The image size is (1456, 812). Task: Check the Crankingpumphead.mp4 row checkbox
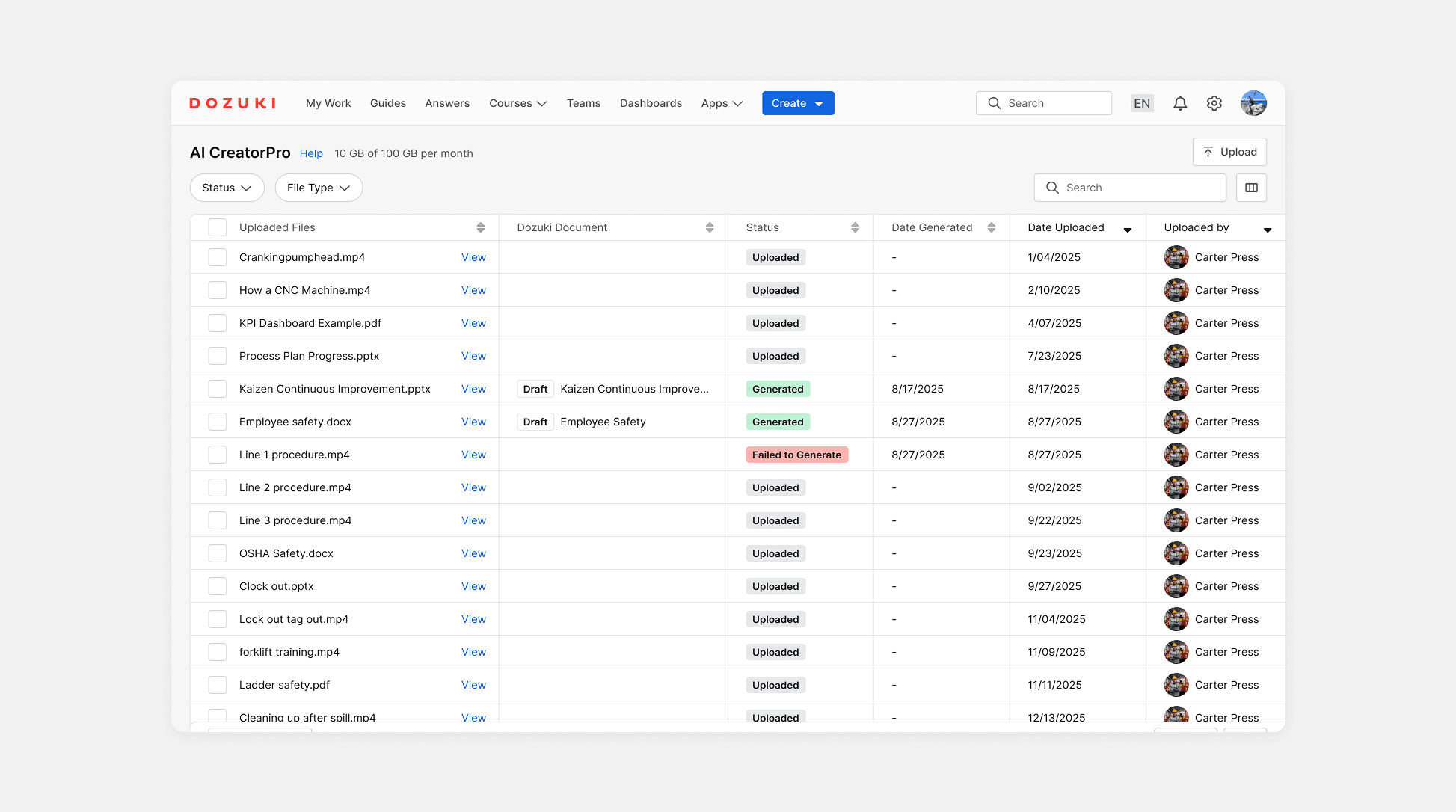click(218, 257)
